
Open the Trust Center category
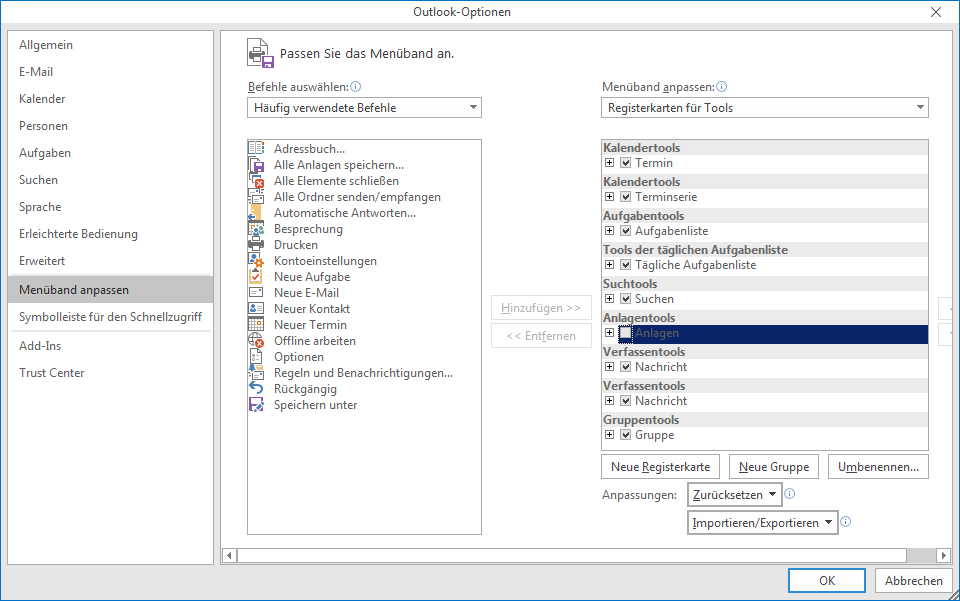point(110,373)
